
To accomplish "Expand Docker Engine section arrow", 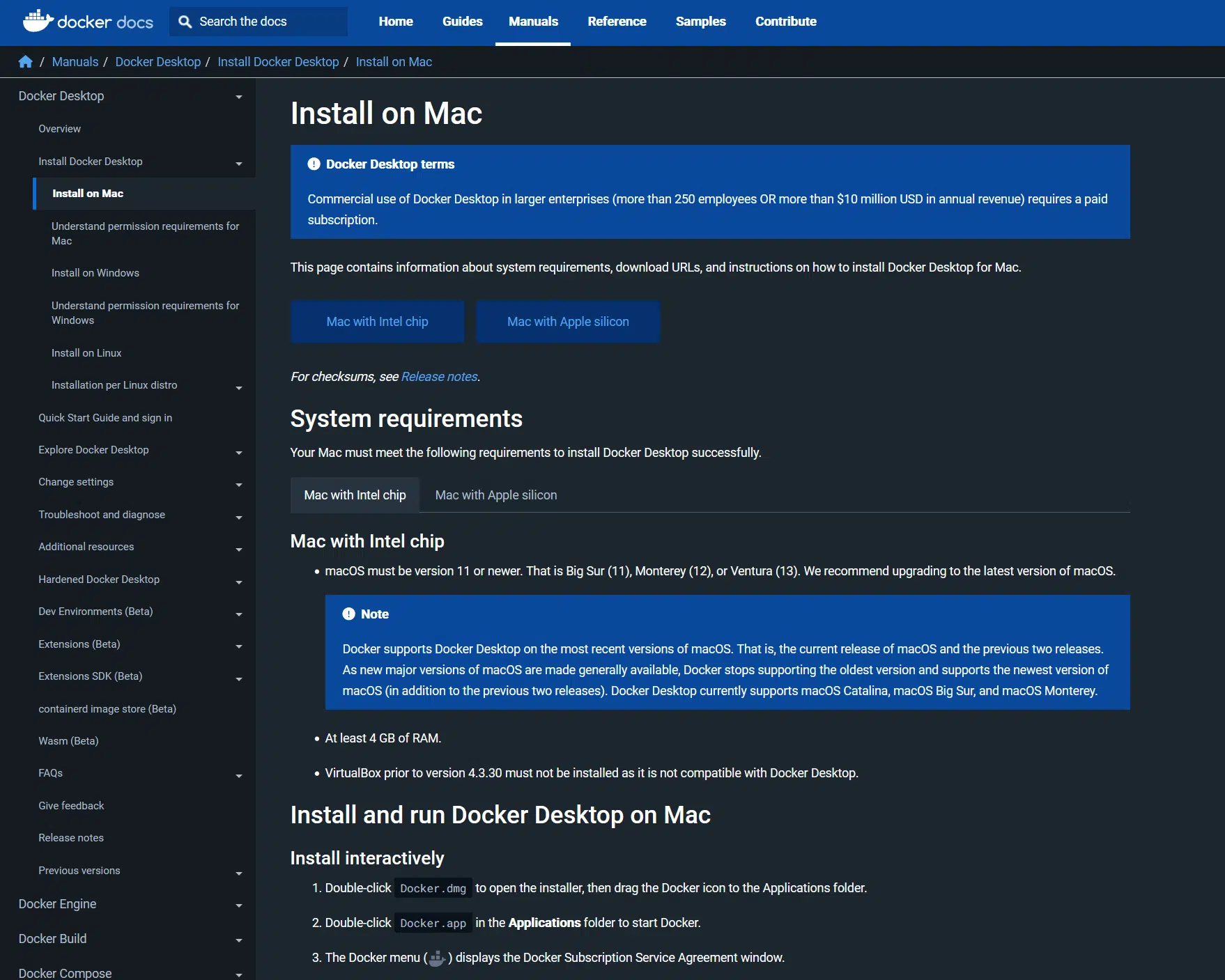I will coord(239,905).
